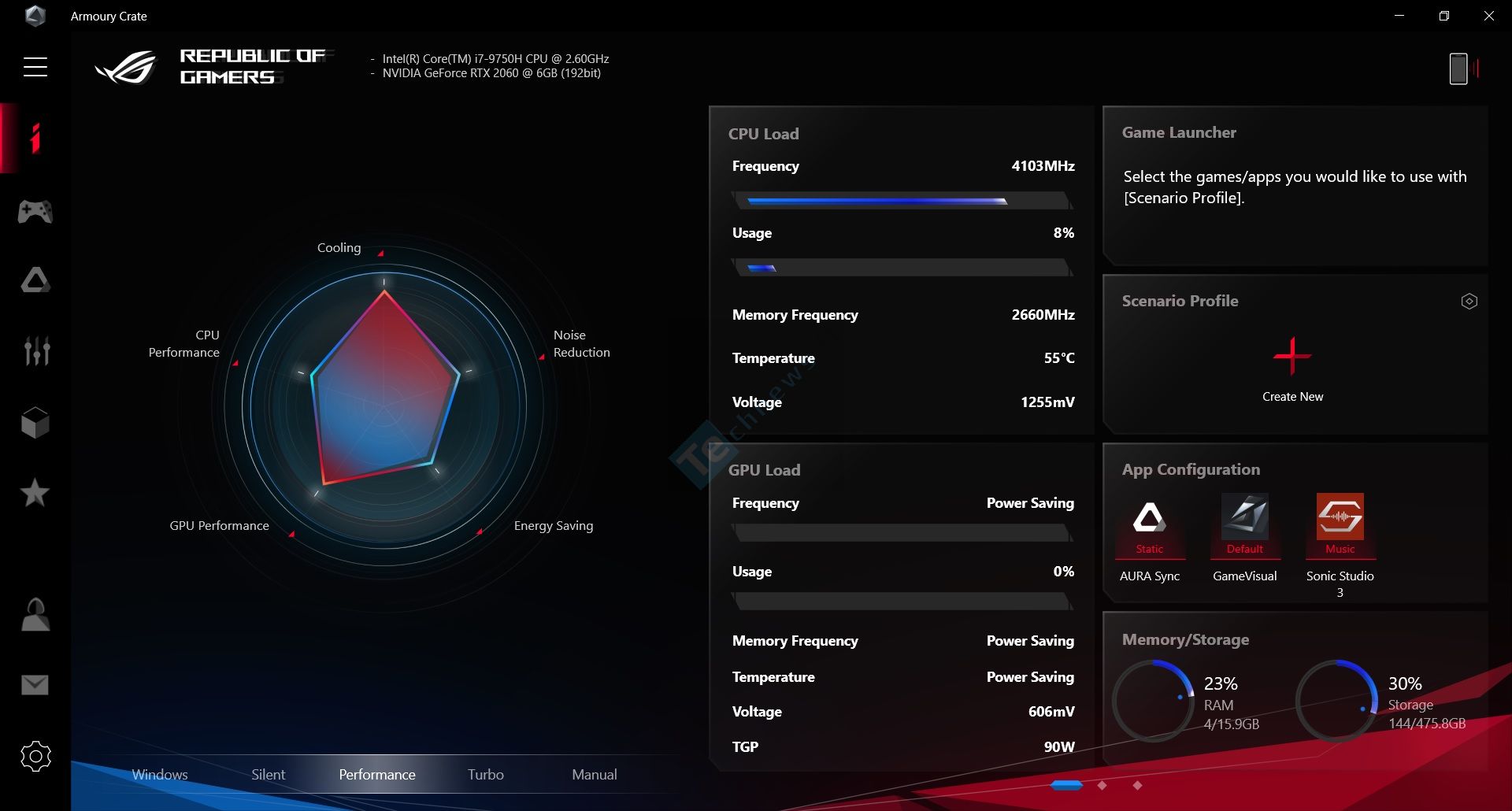Click the performance radar chart
This screenshot has width=1512, height=811.
(x=384, y=408)
